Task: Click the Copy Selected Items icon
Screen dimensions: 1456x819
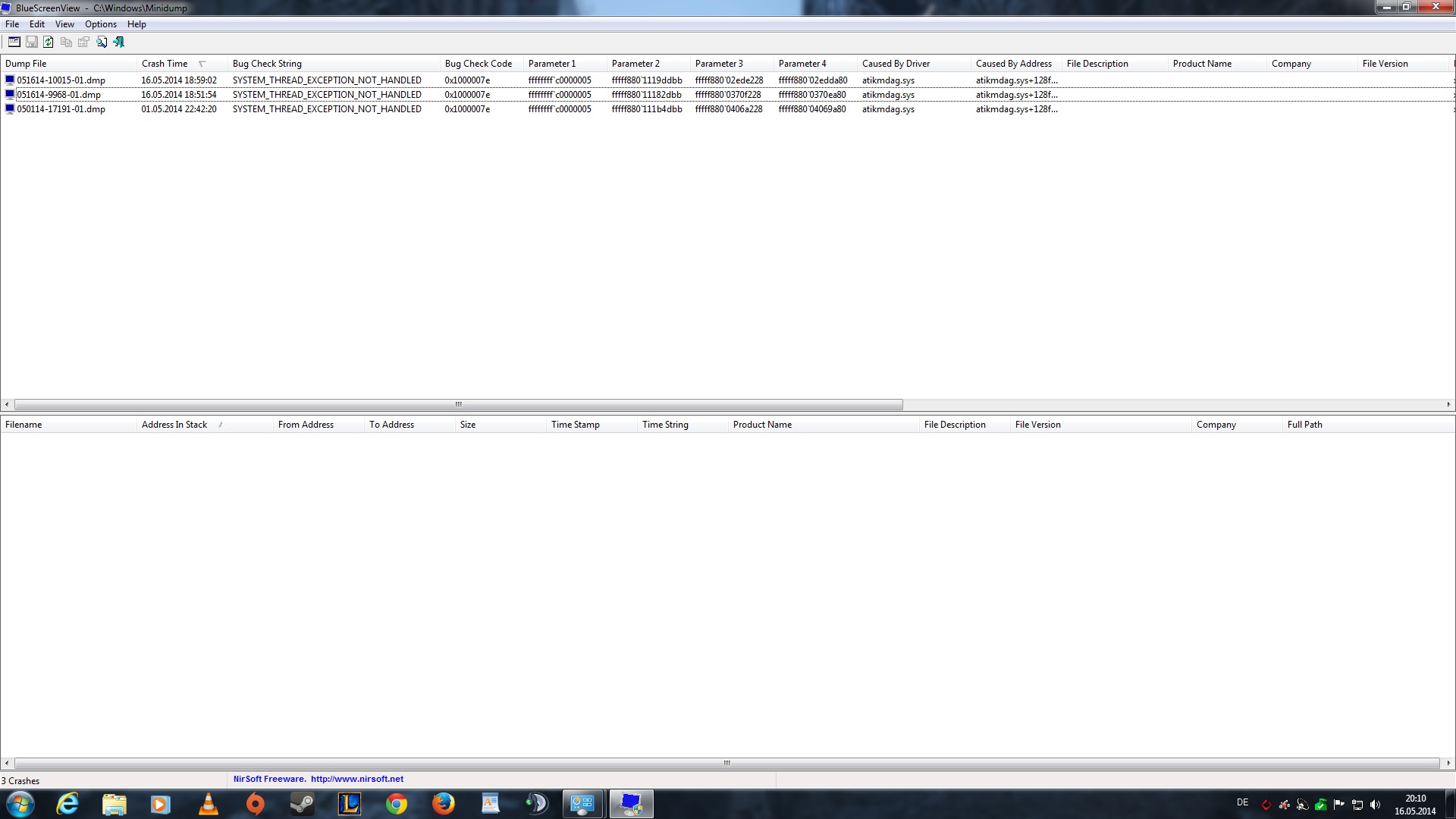Action: point(66,42)
